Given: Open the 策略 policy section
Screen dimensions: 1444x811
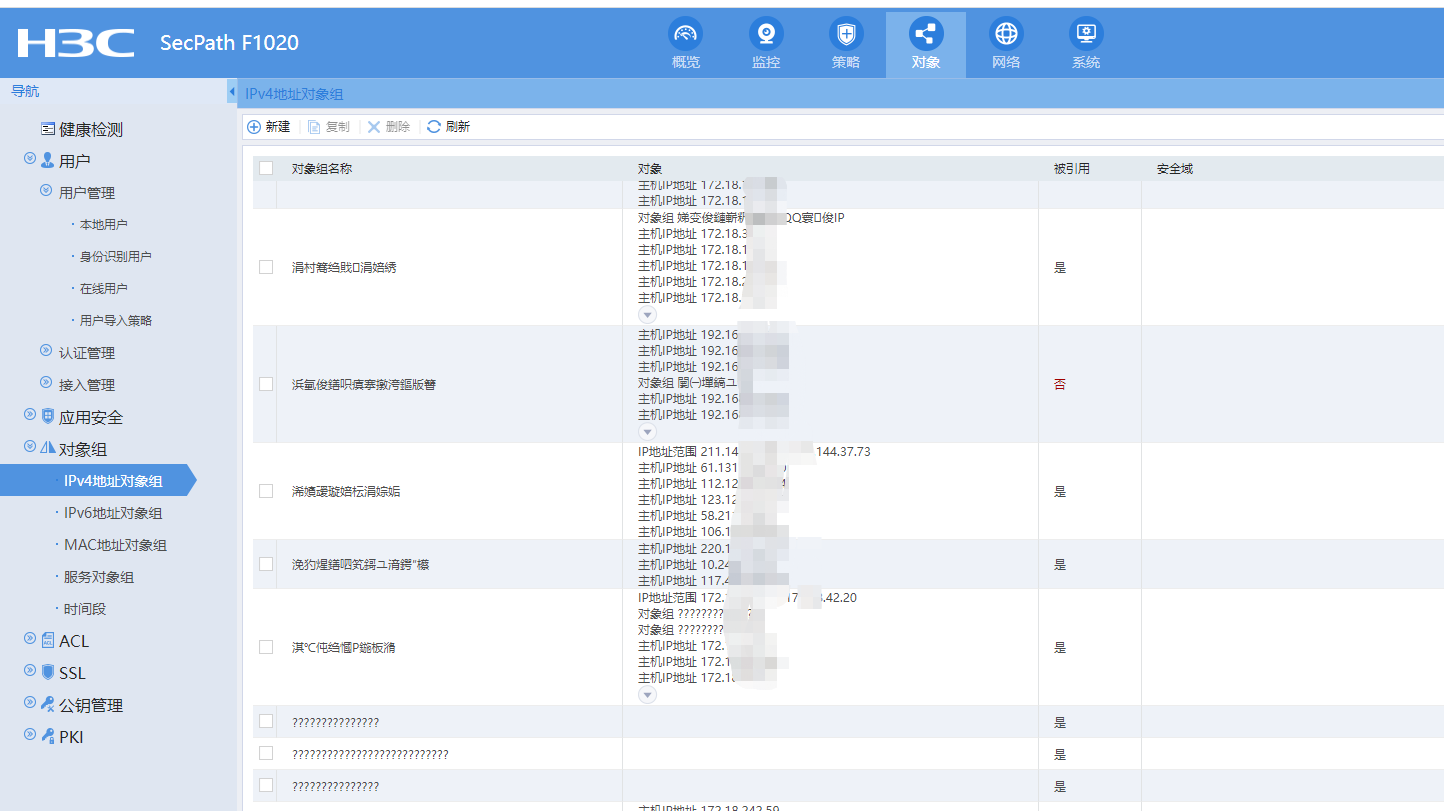Looking at the screenshot, I should [x=846, y=45].
